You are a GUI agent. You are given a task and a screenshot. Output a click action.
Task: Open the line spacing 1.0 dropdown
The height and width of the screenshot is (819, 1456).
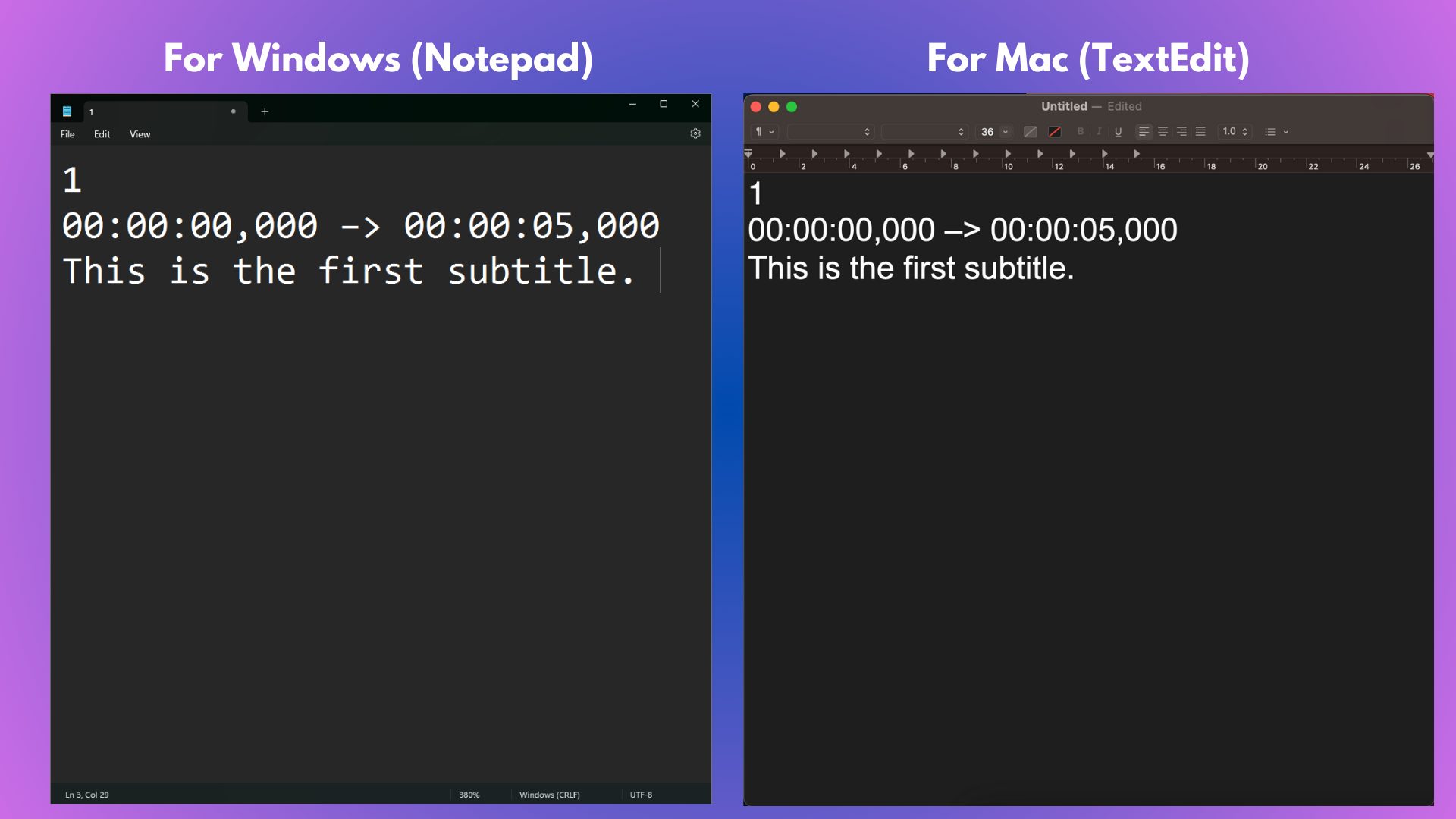1235,132
